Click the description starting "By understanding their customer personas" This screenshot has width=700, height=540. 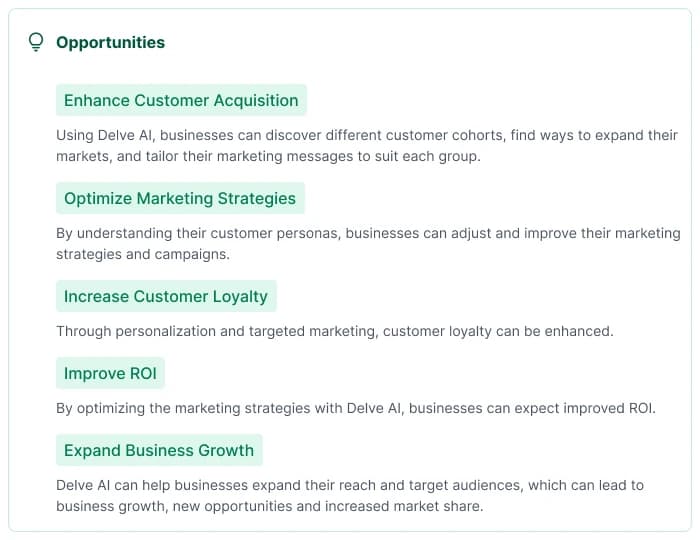[367, 244]
